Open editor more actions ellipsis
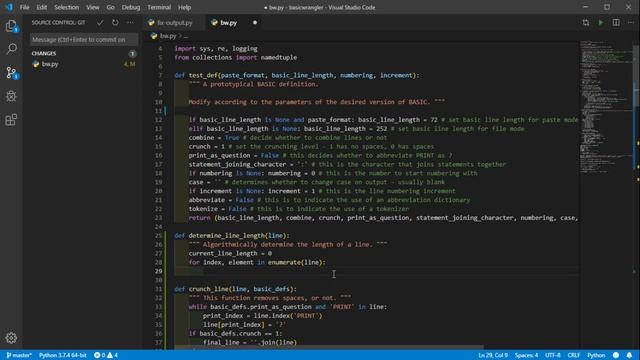 pos(631,23)
